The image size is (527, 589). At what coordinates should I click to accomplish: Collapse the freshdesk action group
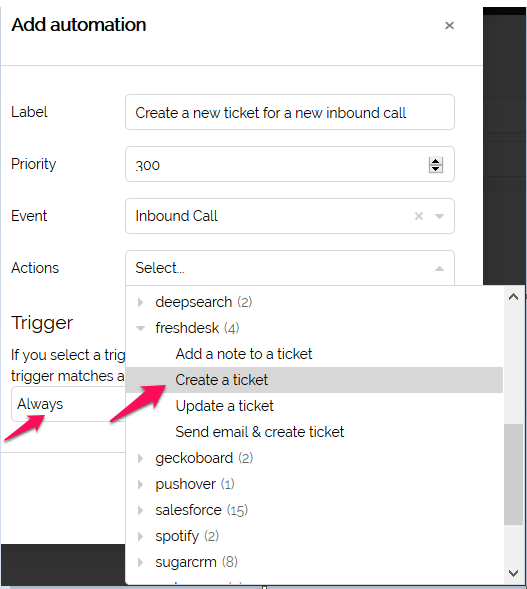pos(140,328)
